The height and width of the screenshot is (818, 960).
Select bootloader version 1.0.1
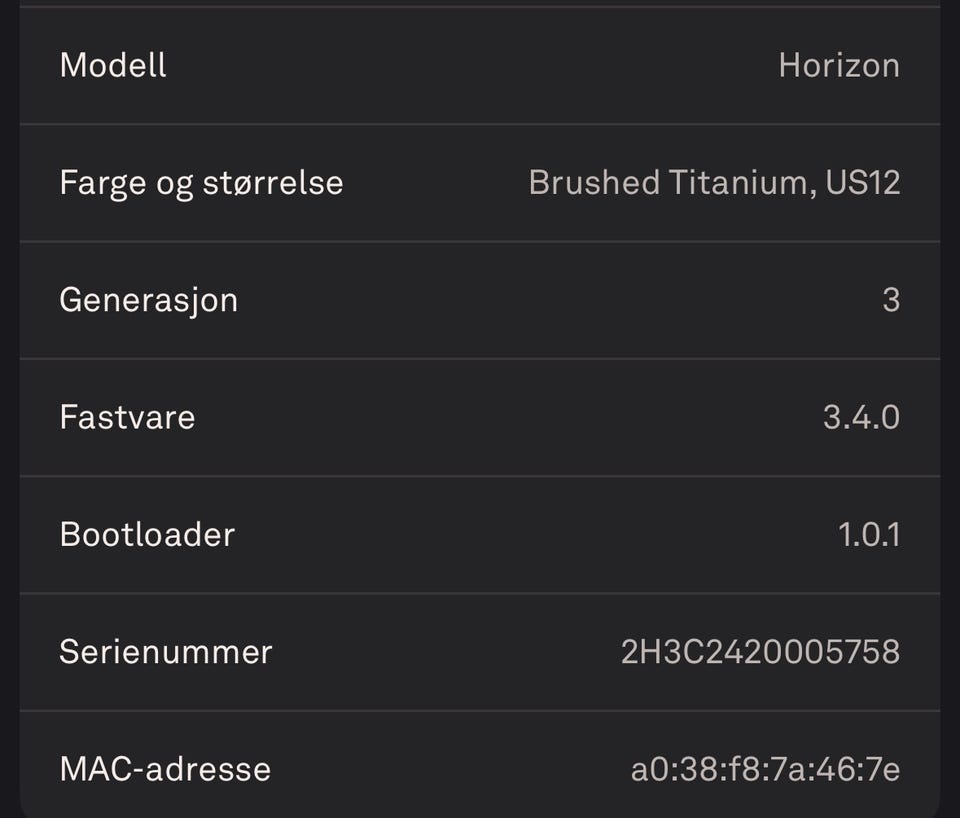point(869,534)
